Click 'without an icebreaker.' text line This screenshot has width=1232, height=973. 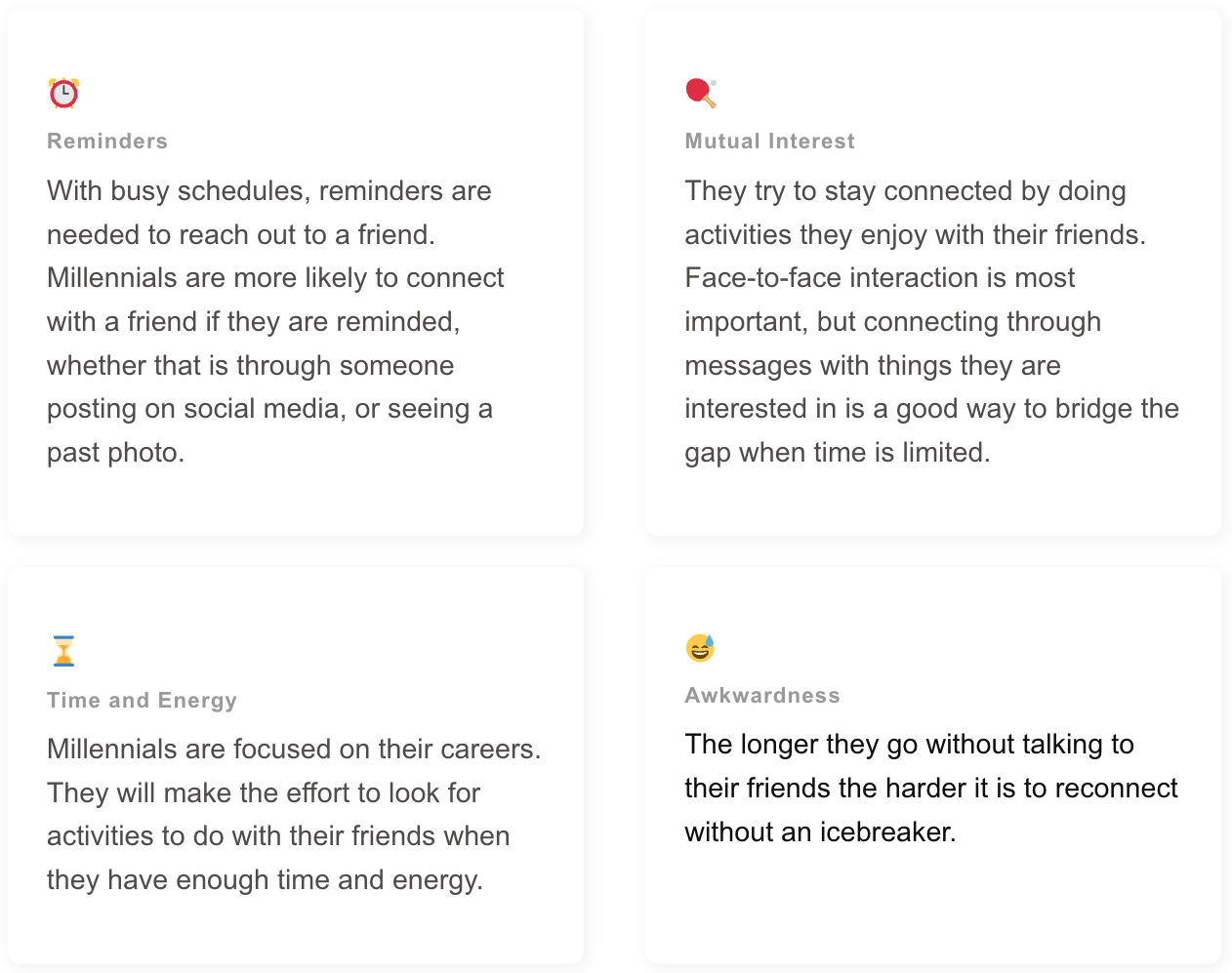(820, 832)
